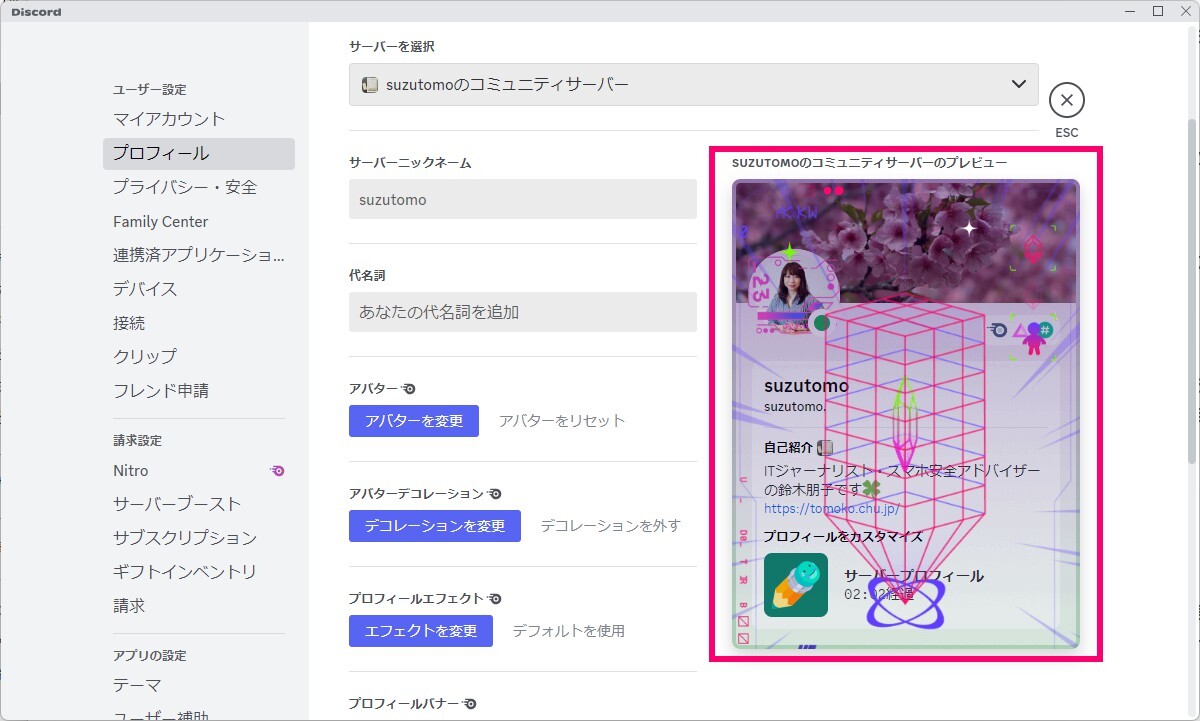Click the 自己紹介 heading in preview
The height and width of the screenshot is (721, 1200).
click(x=790, y=447)
